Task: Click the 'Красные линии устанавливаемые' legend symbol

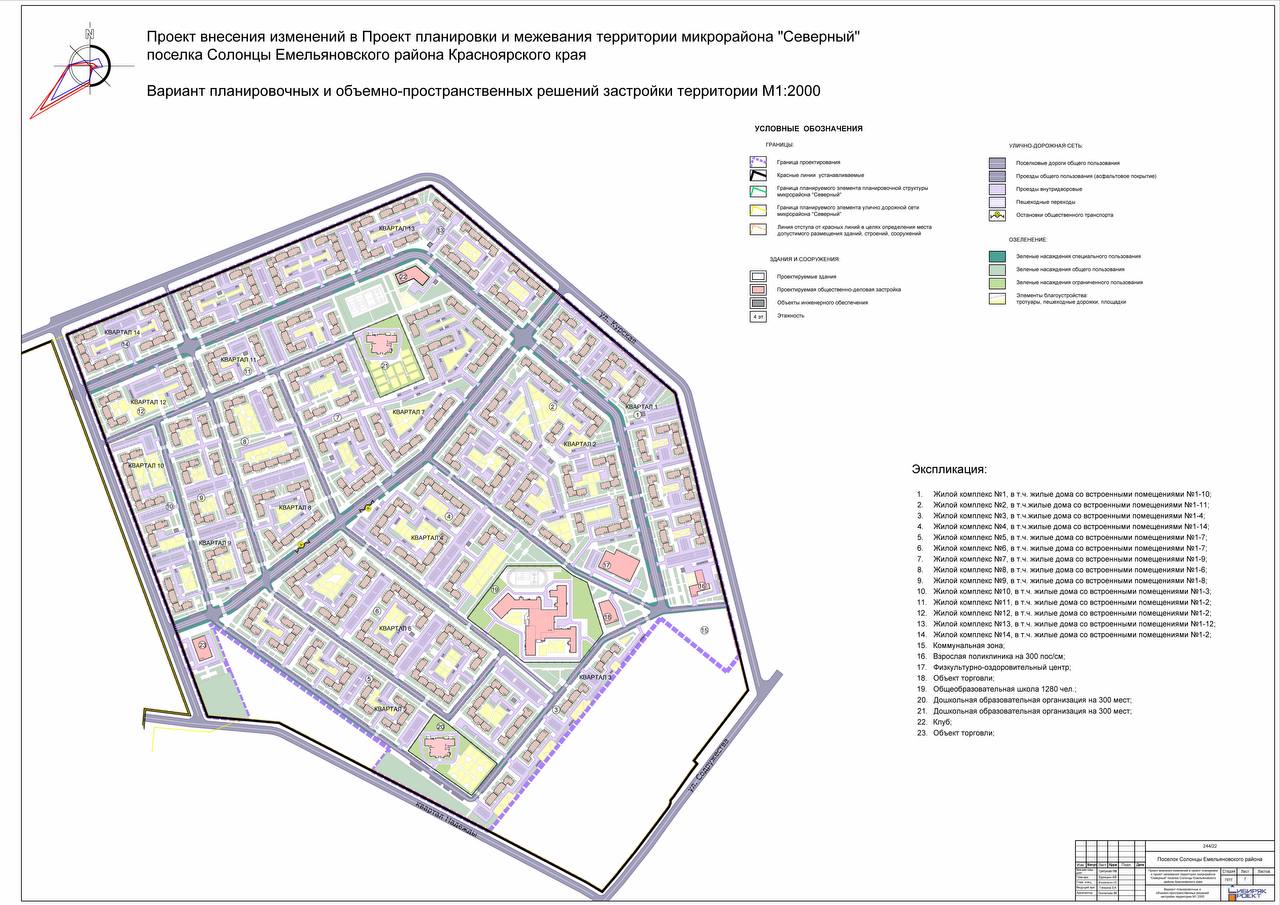Action: [x=758, y=175]
